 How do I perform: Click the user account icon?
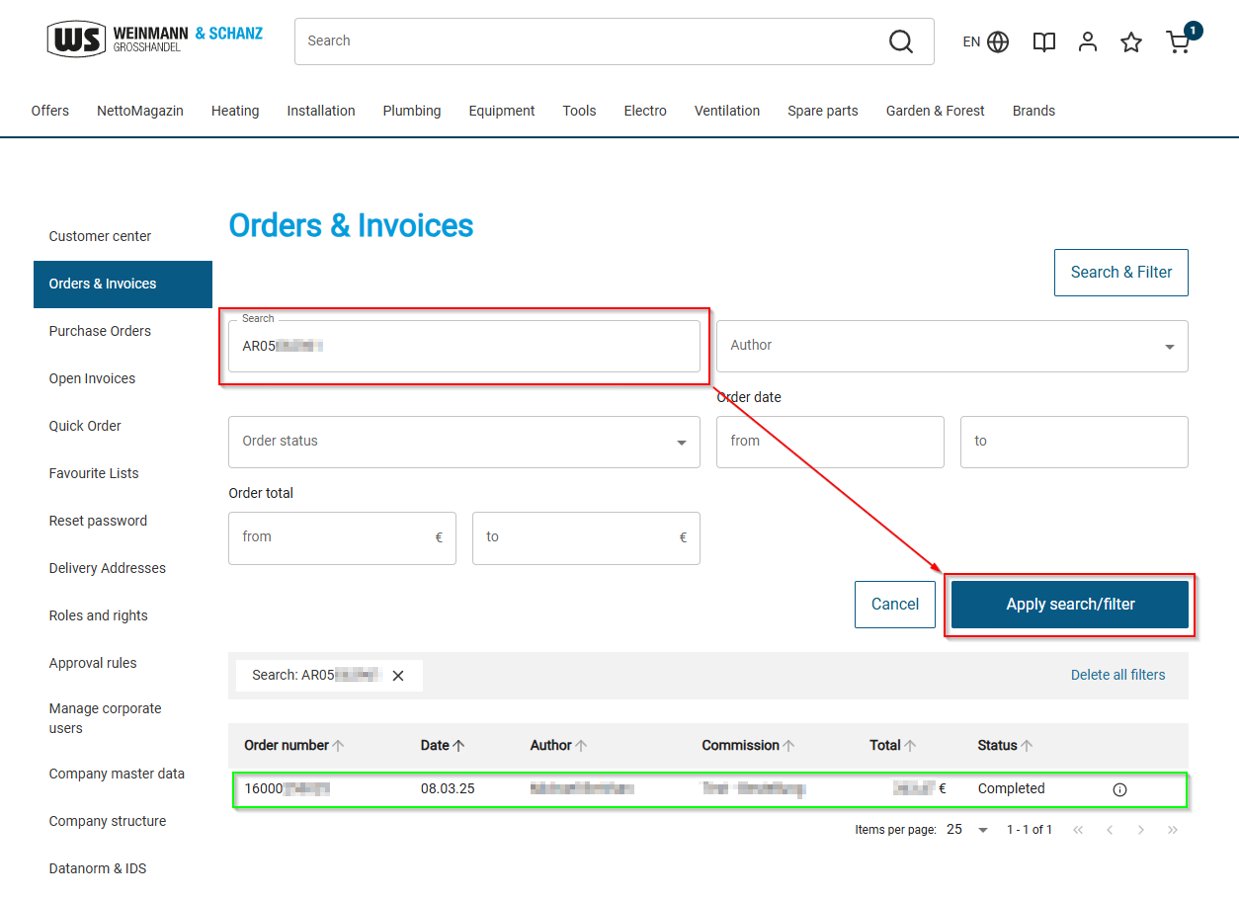(1088, 42)
